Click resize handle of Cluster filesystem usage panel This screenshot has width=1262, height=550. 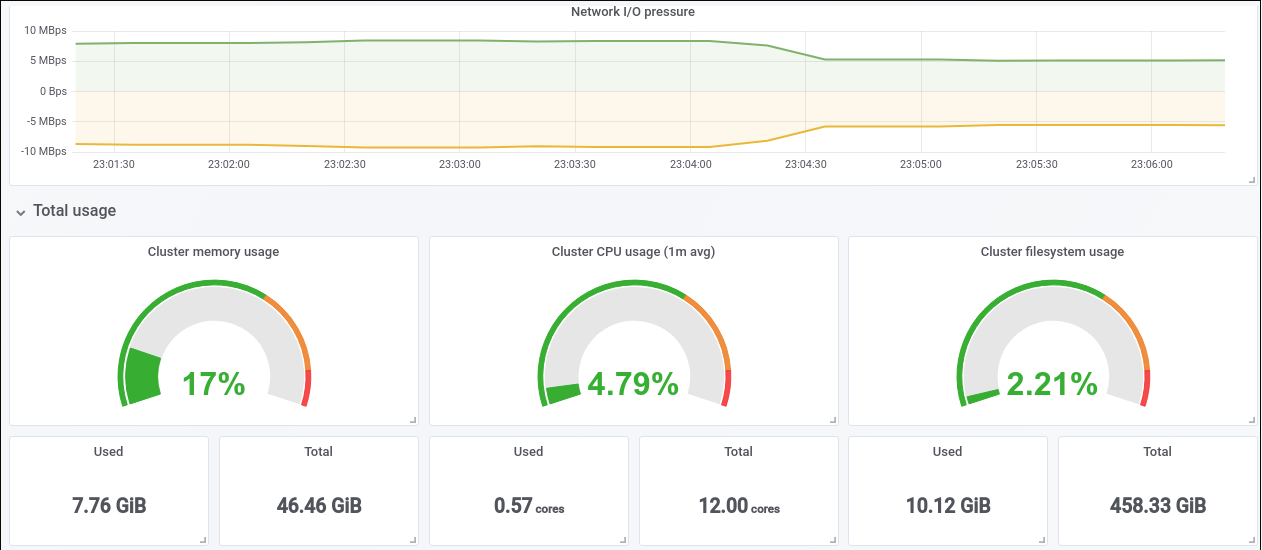point(1251,420)
